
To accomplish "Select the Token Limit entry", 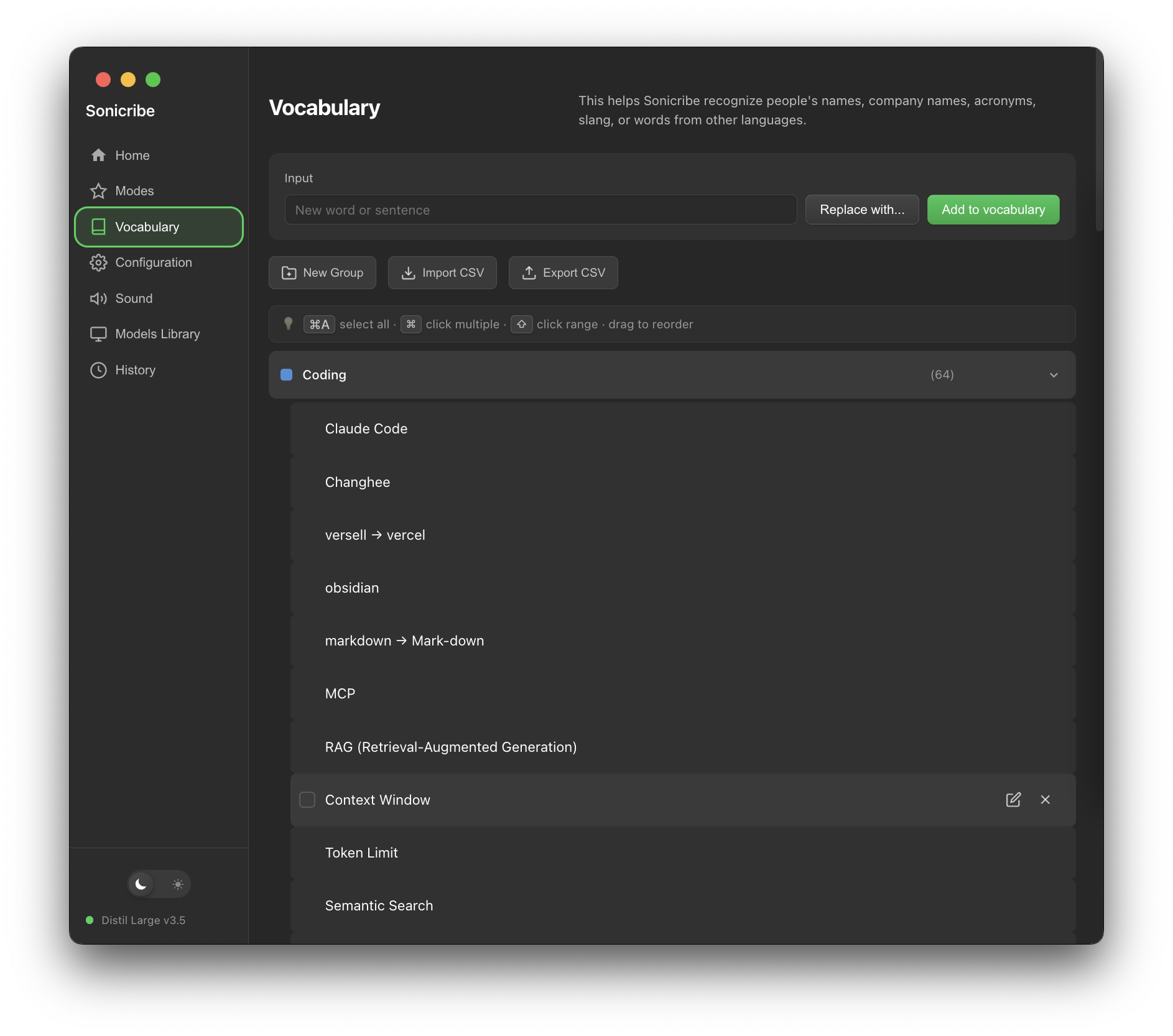I will (x=683, y=853).
